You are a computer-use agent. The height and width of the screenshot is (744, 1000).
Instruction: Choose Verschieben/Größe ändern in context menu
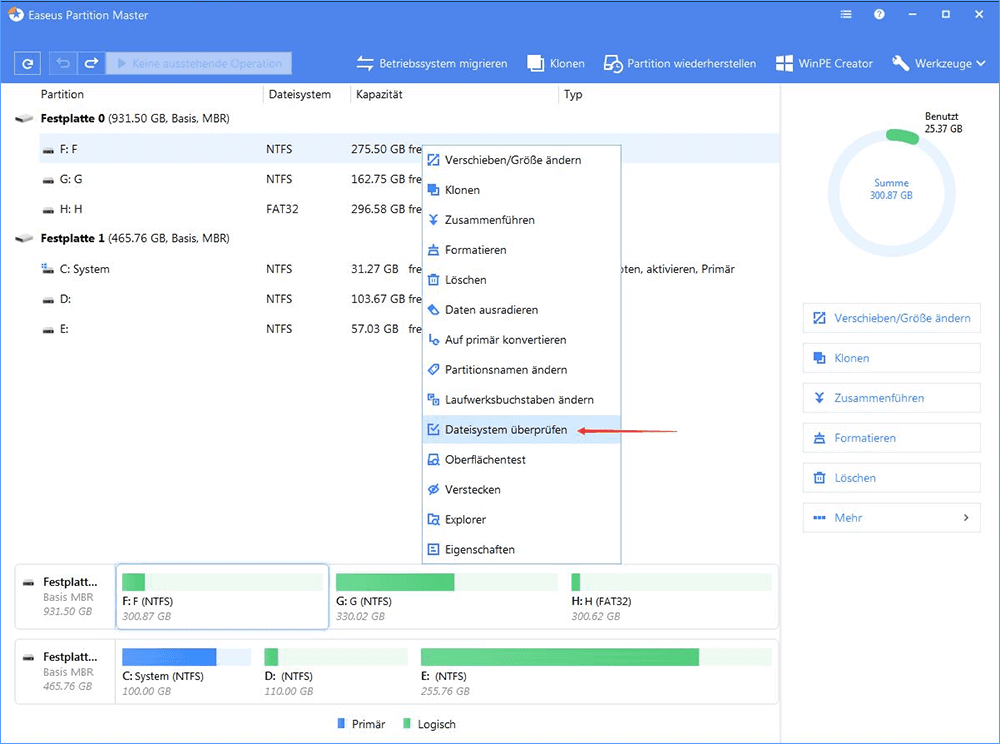click(522, 160)
